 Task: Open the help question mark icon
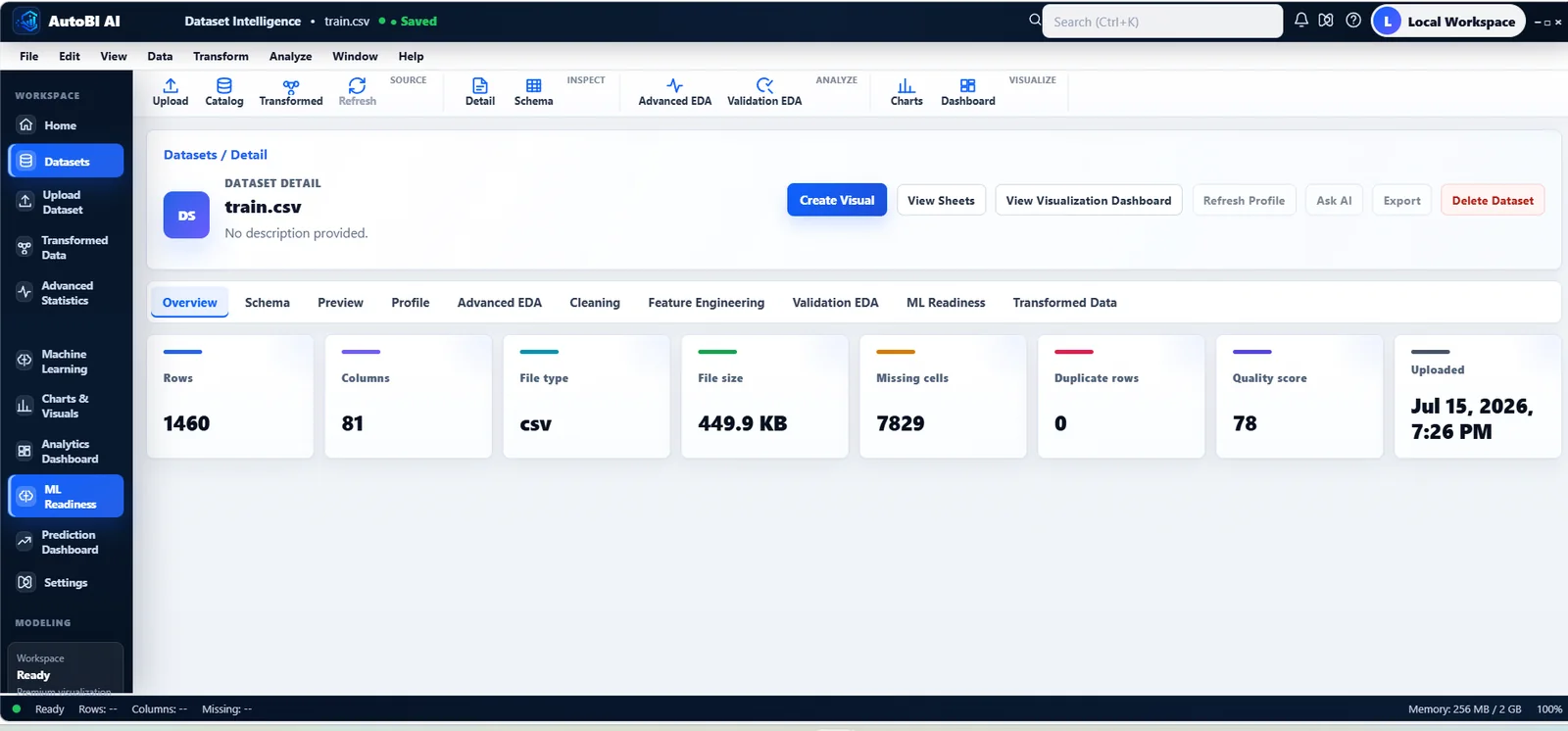tap(1353, 21)
